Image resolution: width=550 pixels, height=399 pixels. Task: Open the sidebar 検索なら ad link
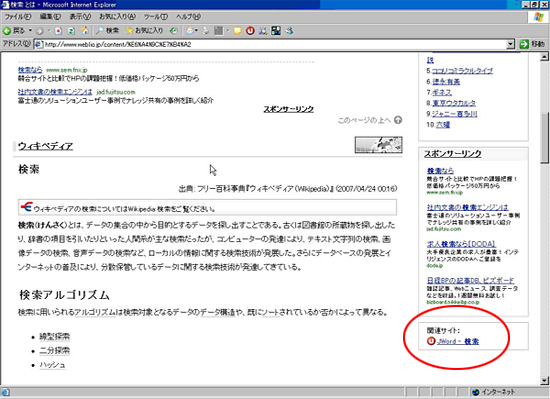click(x=440, y=171)
